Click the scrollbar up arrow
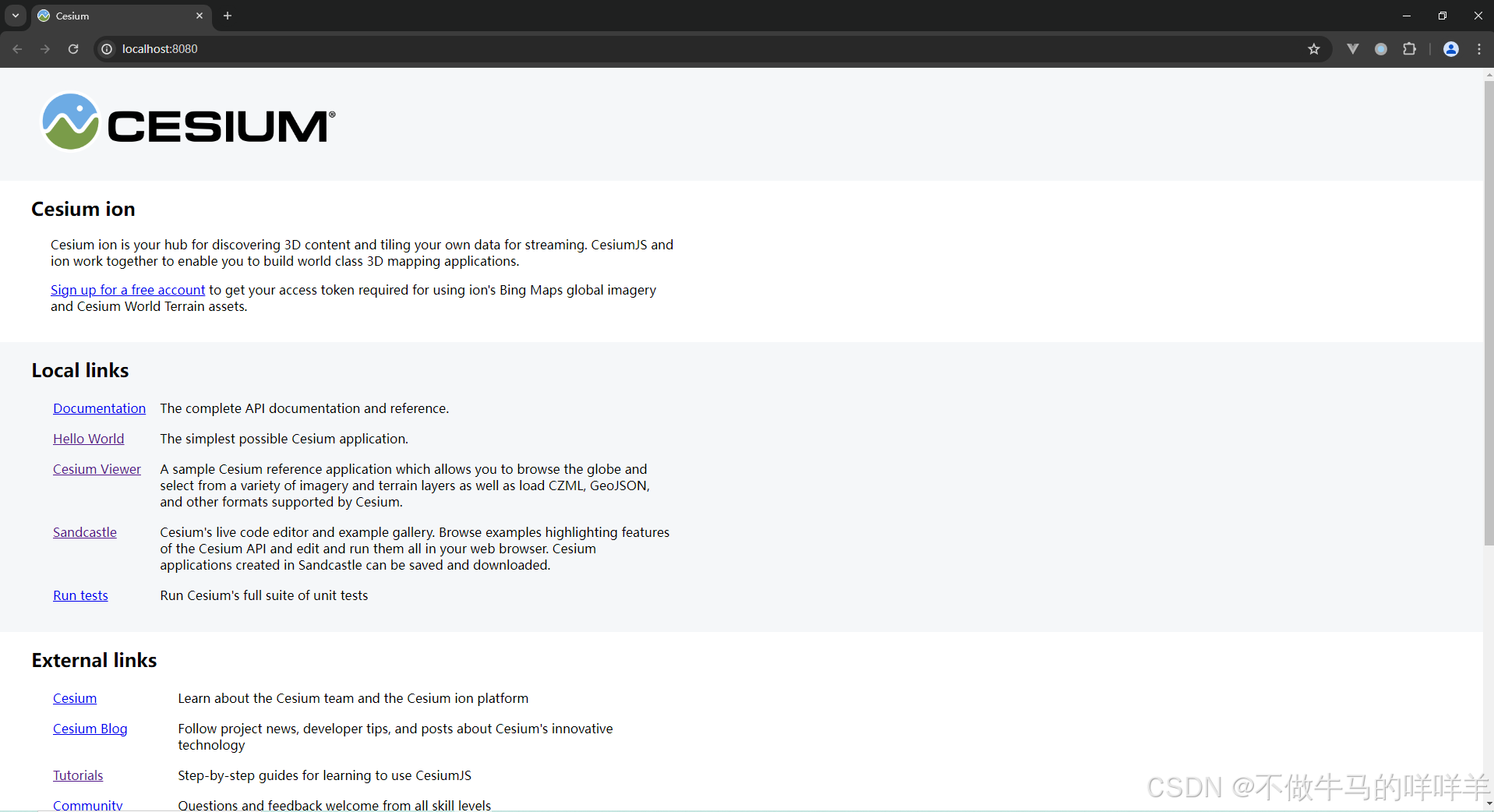 (1489, 75)
